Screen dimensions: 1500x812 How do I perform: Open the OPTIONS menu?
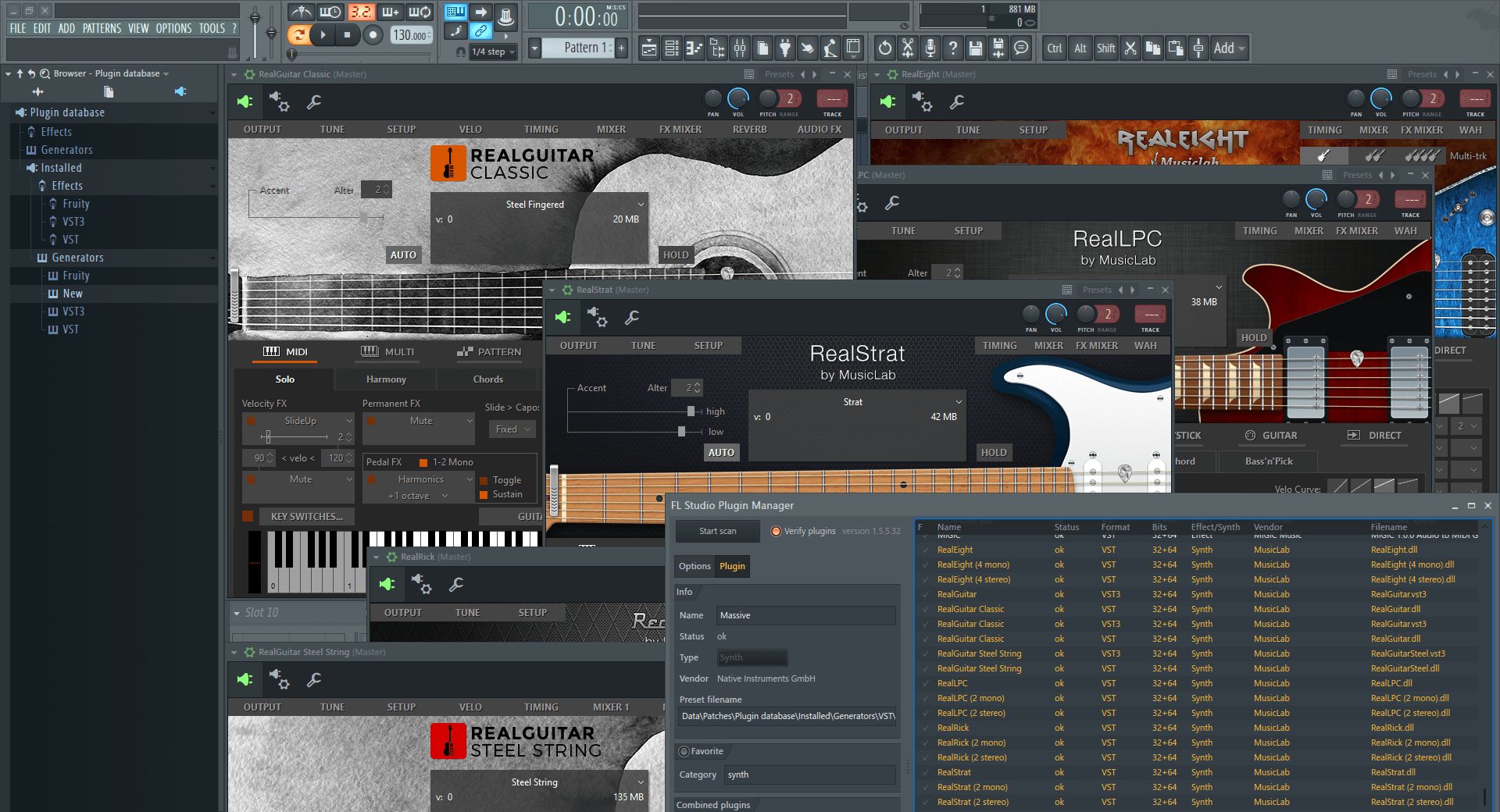tap(173, 28)
